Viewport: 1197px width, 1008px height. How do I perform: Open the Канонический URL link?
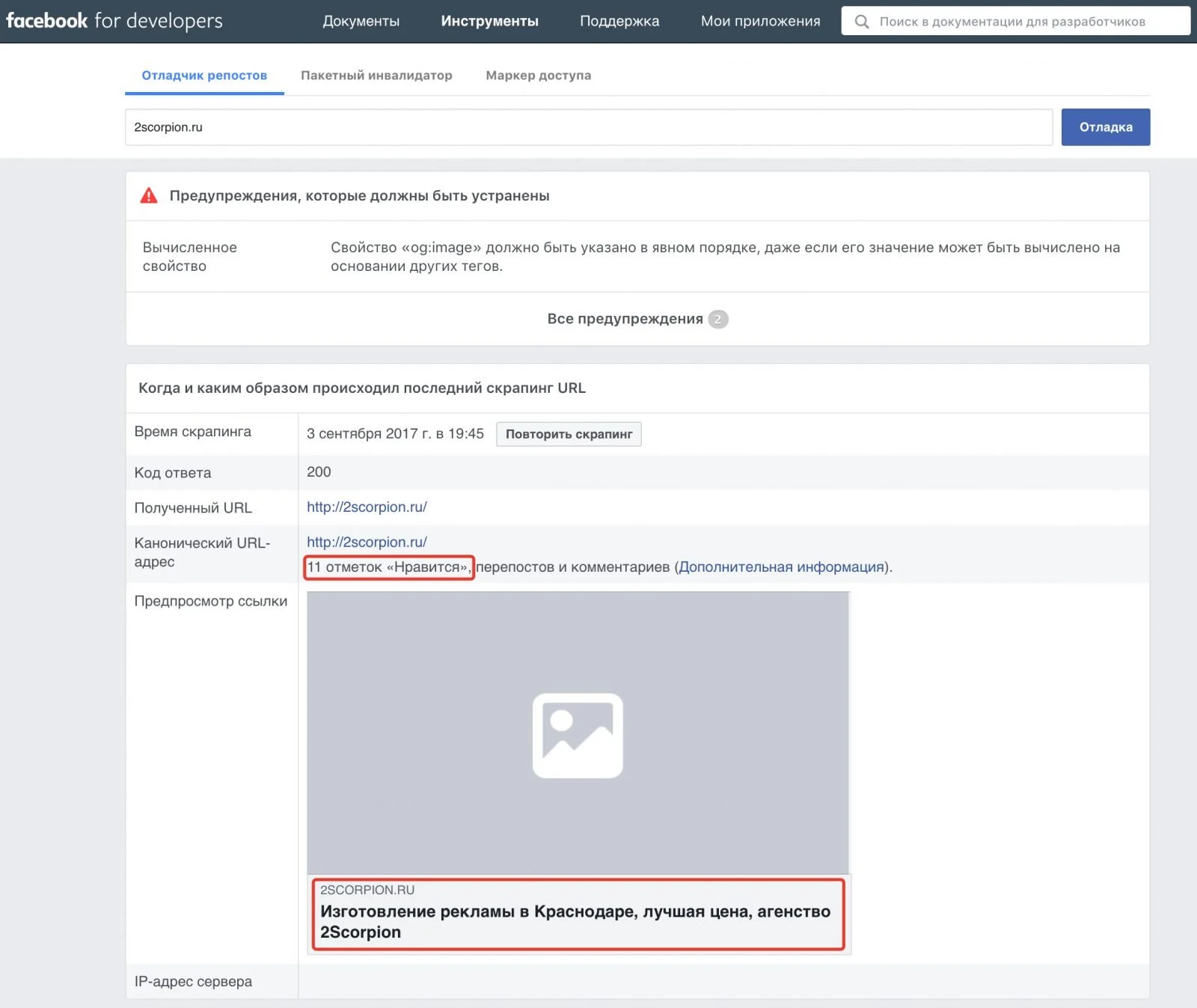[367, 543]
